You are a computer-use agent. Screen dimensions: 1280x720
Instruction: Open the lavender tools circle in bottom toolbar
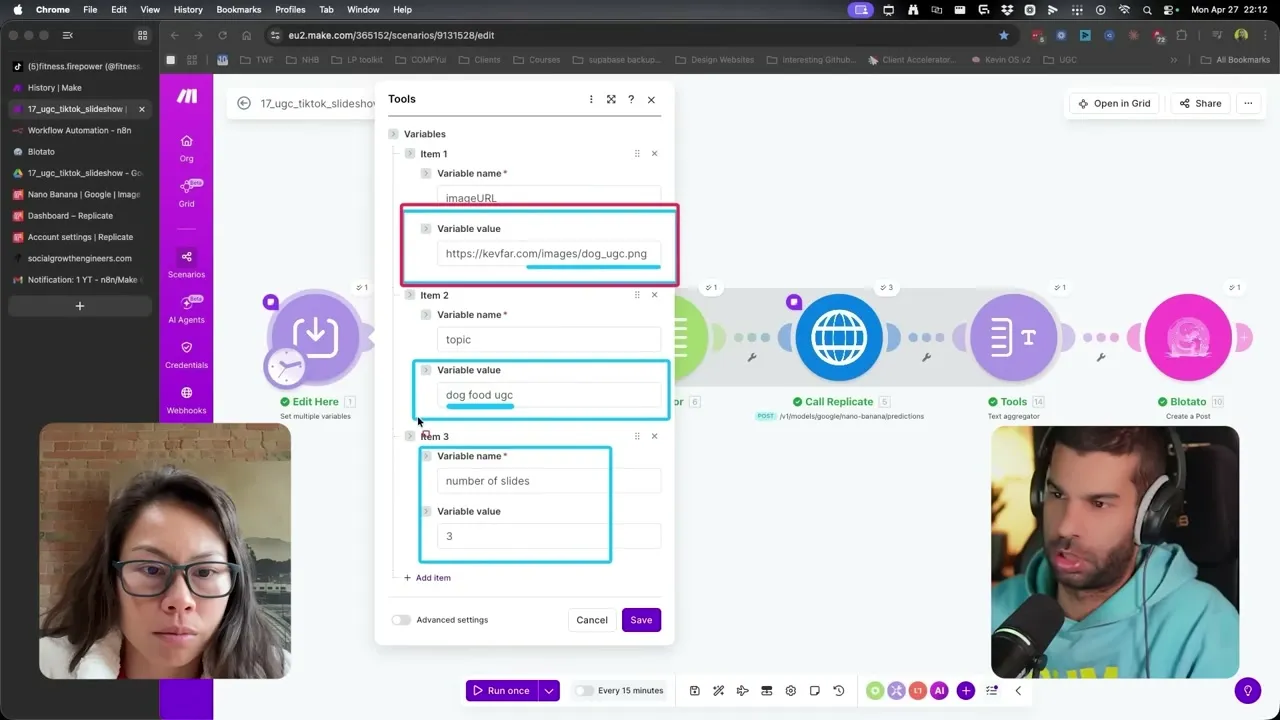[x=897, y=690]
